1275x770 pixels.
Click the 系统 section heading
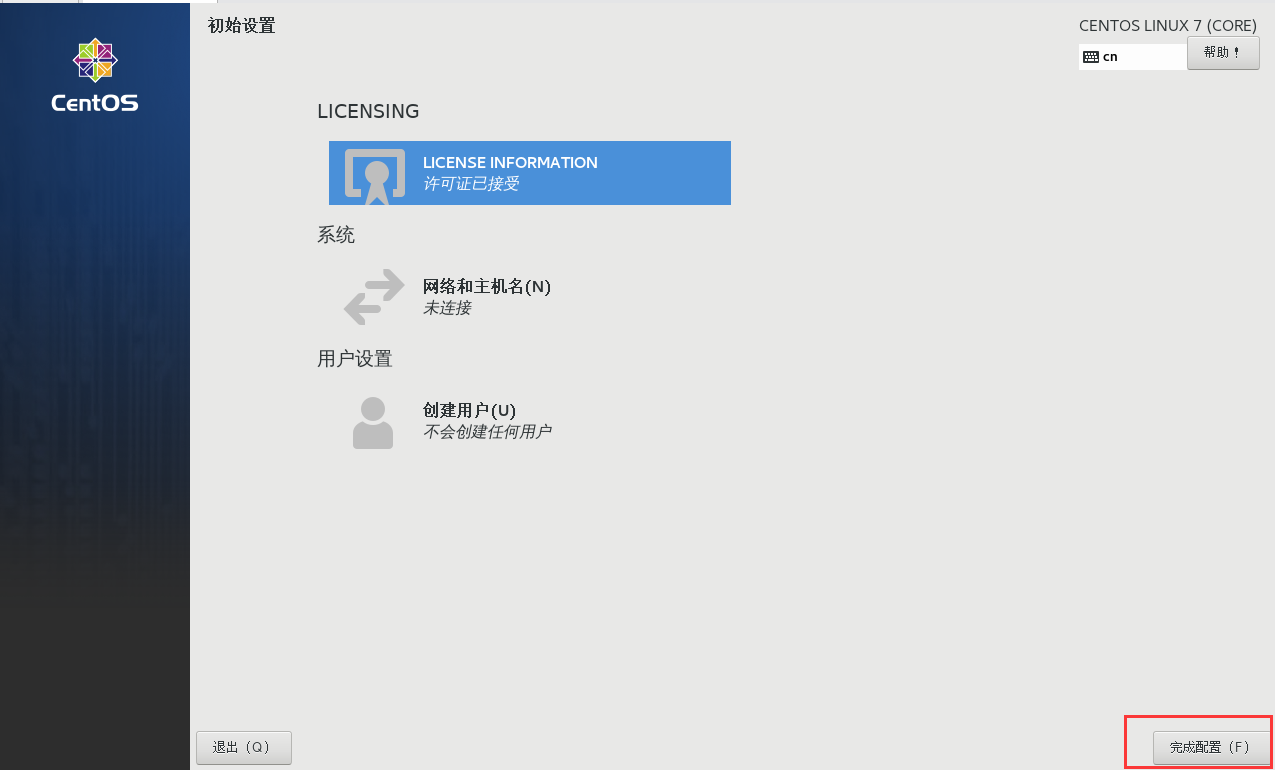[336, 235]
